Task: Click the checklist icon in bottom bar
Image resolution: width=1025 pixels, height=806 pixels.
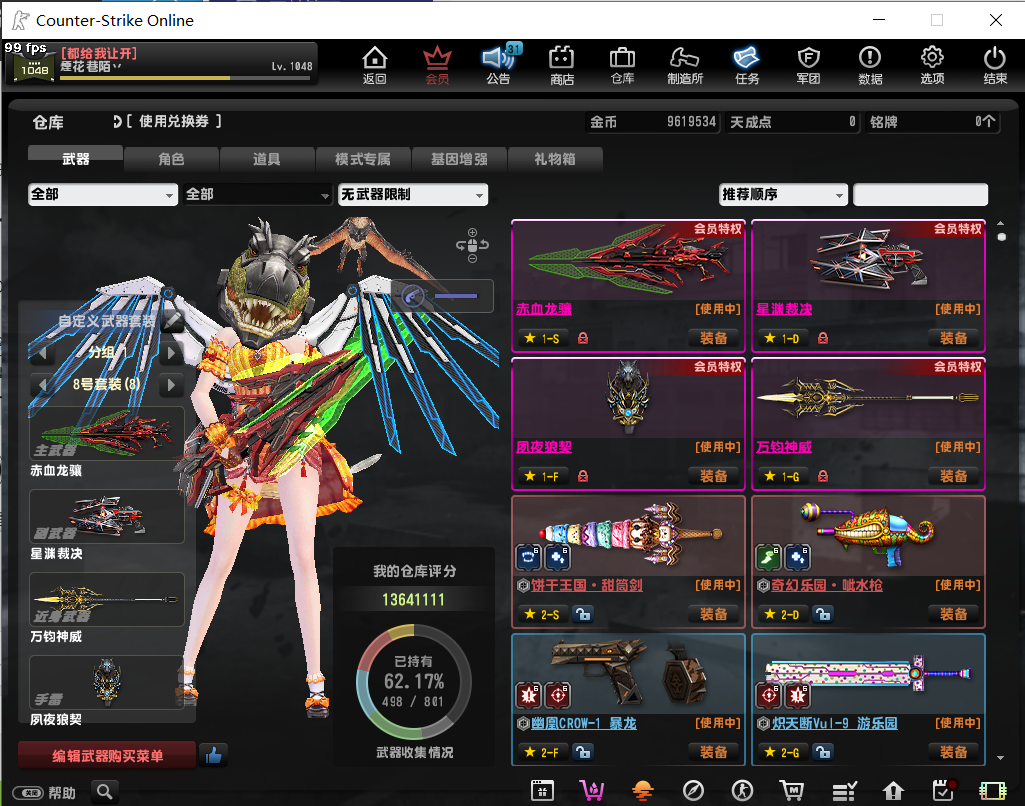Action: (844, 791)
